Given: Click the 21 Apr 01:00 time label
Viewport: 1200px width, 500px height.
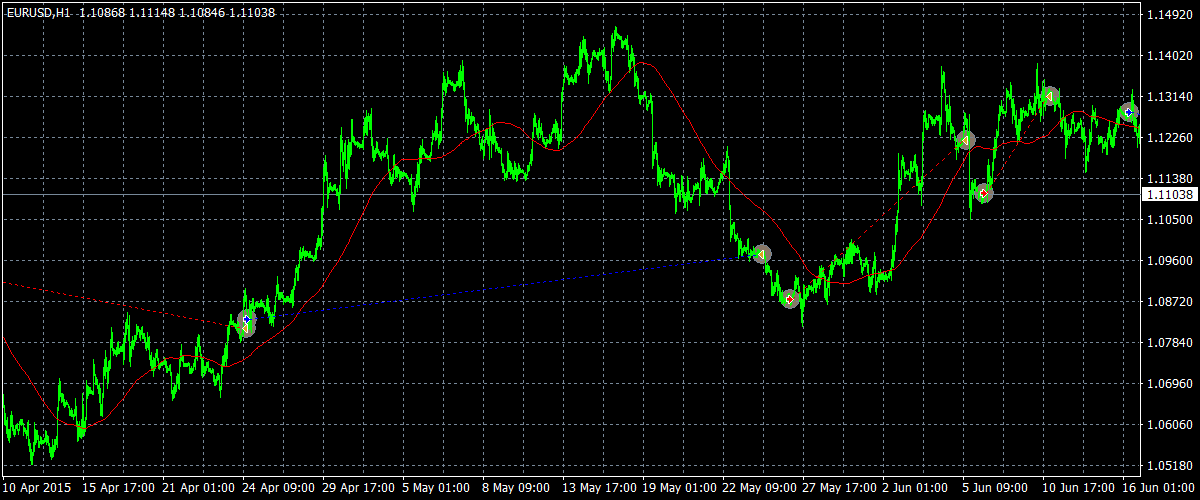Looking at the screenshot, I should [x=198, y=489].
